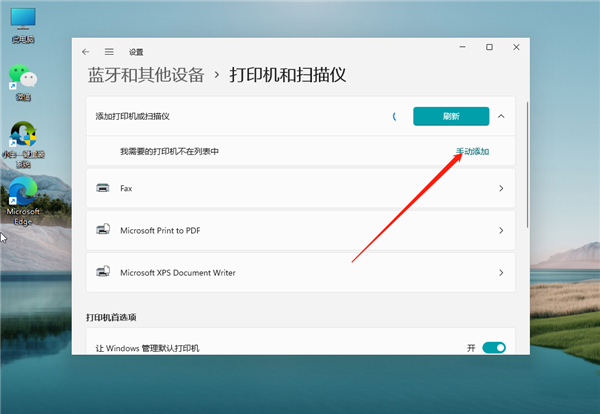Screen dimensions: 600x414
Task: Click the 添加打印机或扫描仪 label
Action: click(132, 116)
